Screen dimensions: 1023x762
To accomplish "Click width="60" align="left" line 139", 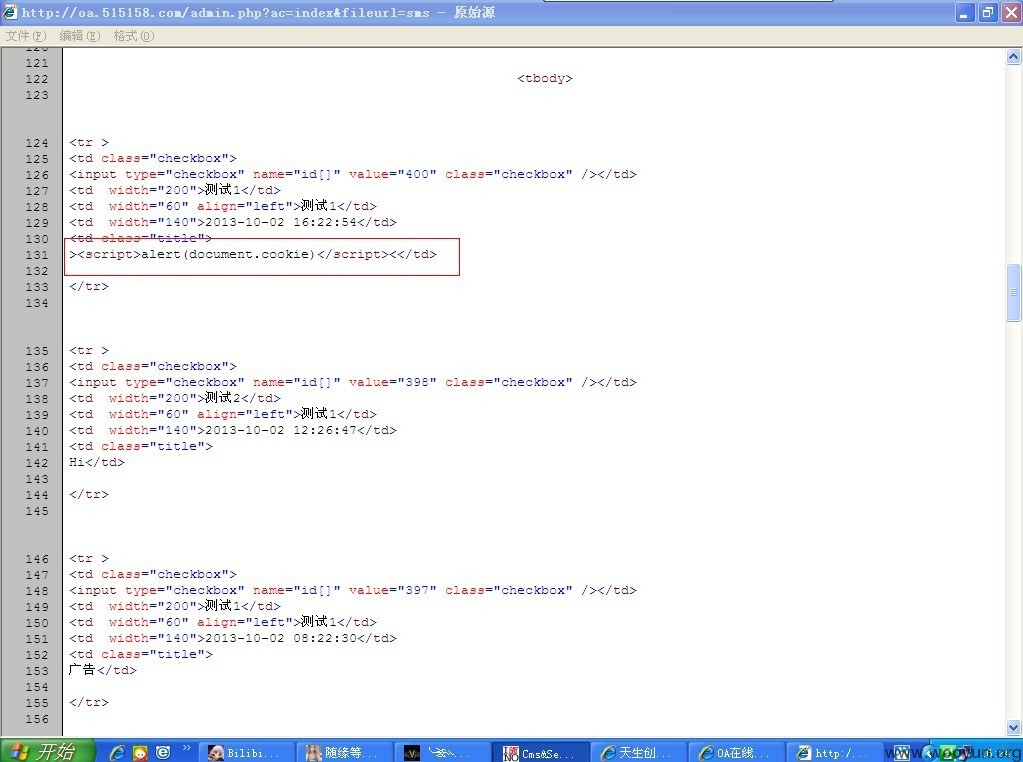I will tap(199, 414).
